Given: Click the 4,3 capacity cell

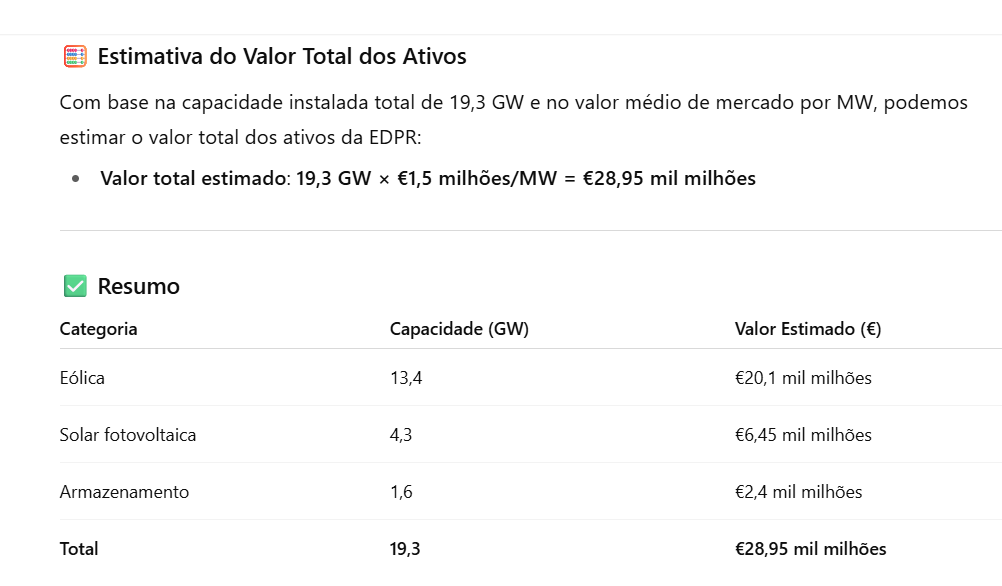Looking at the screenshot, I should [x=400, y=435].
